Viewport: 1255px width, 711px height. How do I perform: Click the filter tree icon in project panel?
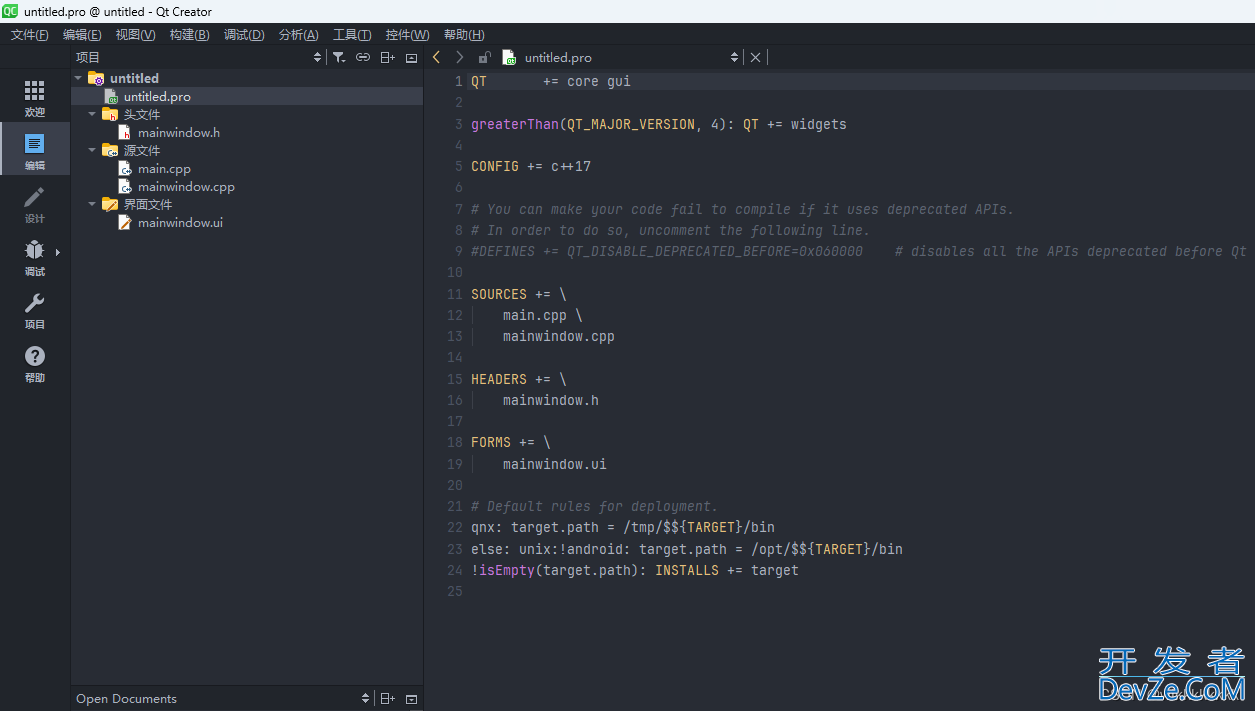tap(339, 58)
